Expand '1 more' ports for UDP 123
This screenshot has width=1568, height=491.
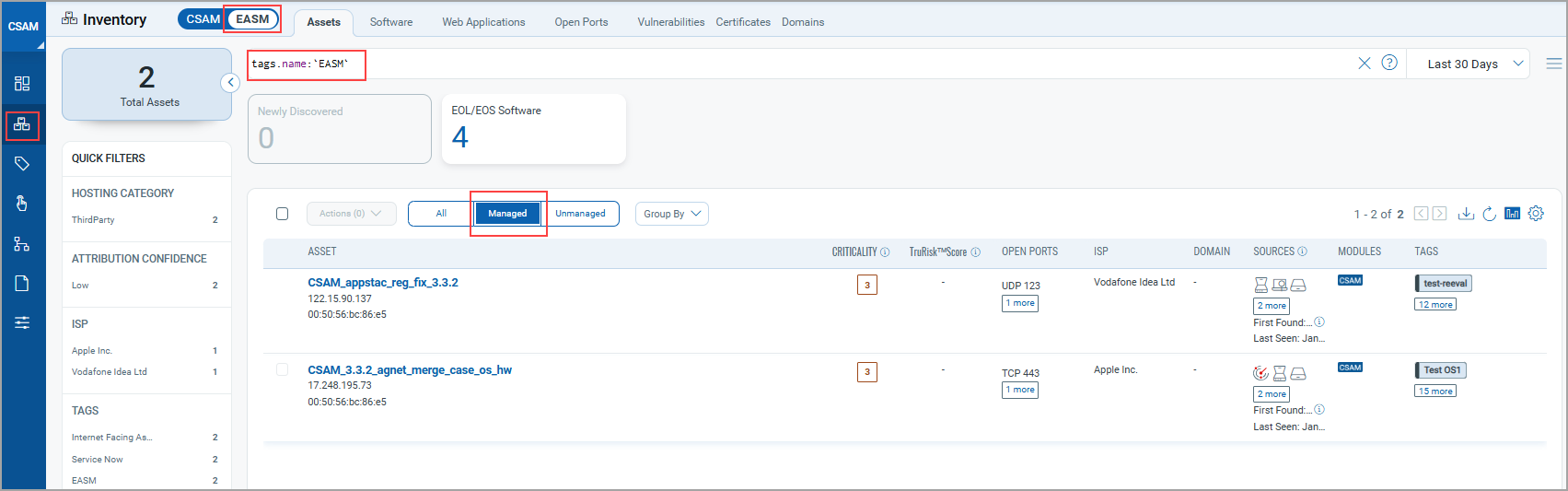[x=1020, y=303]
